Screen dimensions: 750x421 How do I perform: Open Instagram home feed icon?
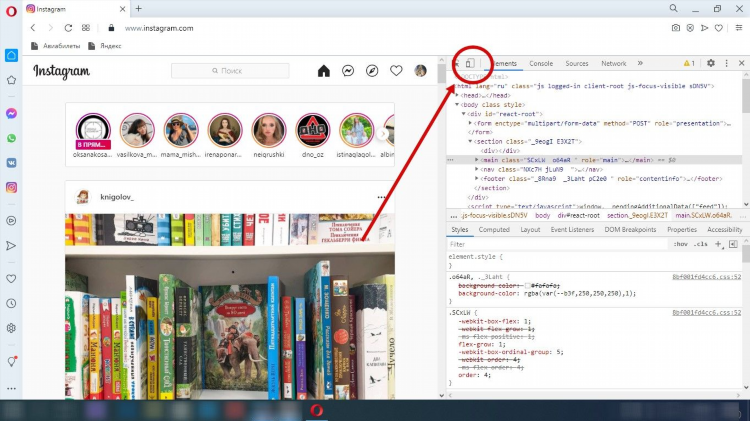[324, 71]
